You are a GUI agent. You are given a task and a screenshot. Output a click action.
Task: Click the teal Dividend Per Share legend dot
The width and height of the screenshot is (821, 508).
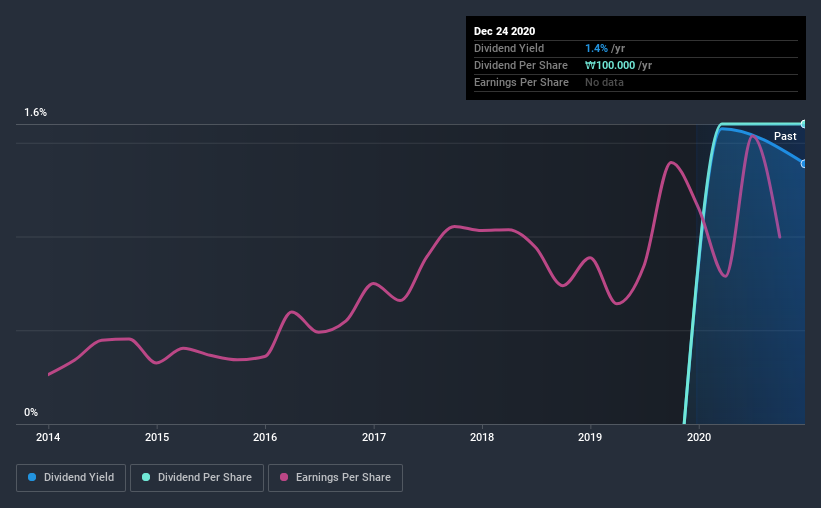pyautogui.click(x=146, y=477)
